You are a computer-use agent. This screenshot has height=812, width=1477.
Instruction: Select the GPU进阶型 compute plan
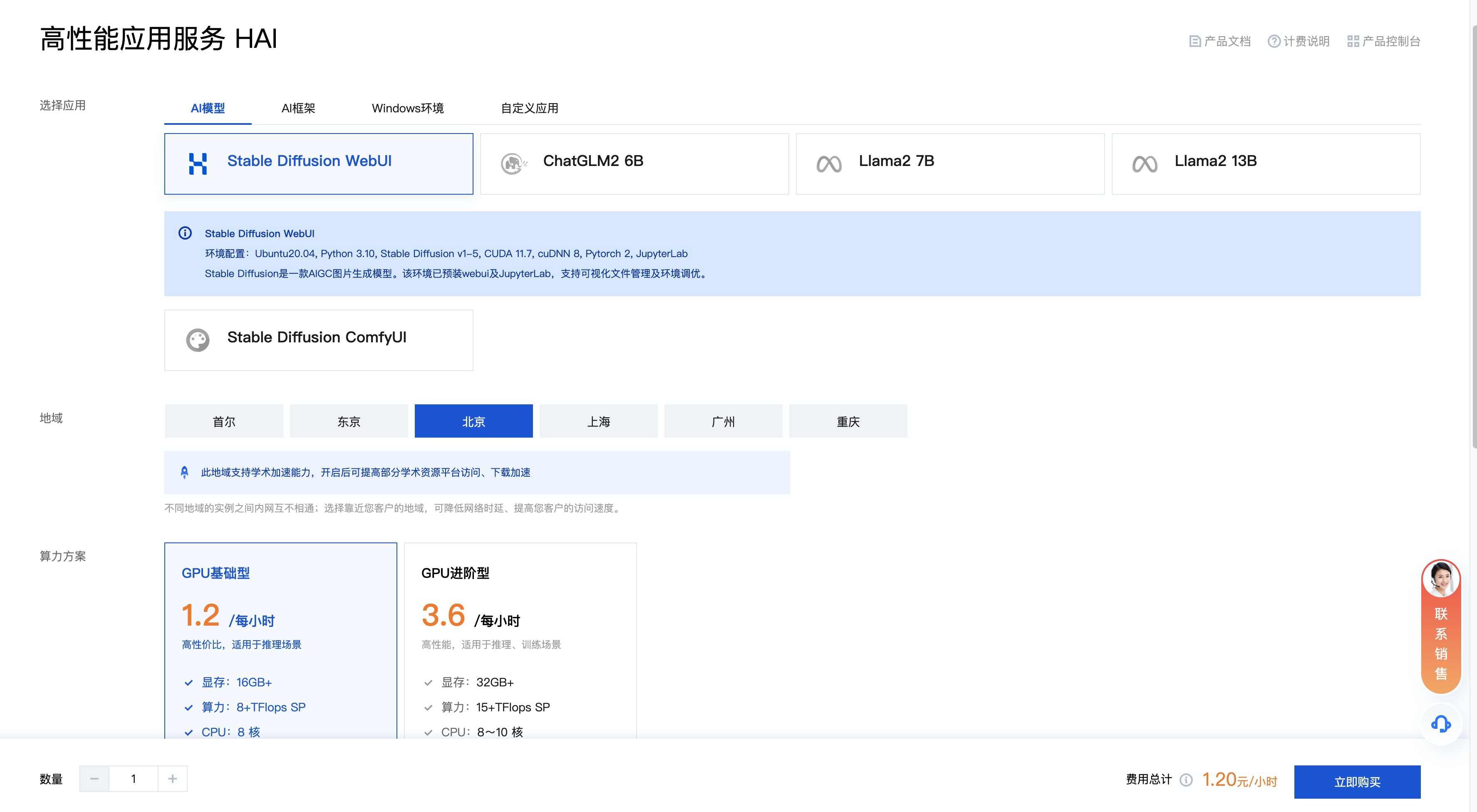tap(520, 641)
